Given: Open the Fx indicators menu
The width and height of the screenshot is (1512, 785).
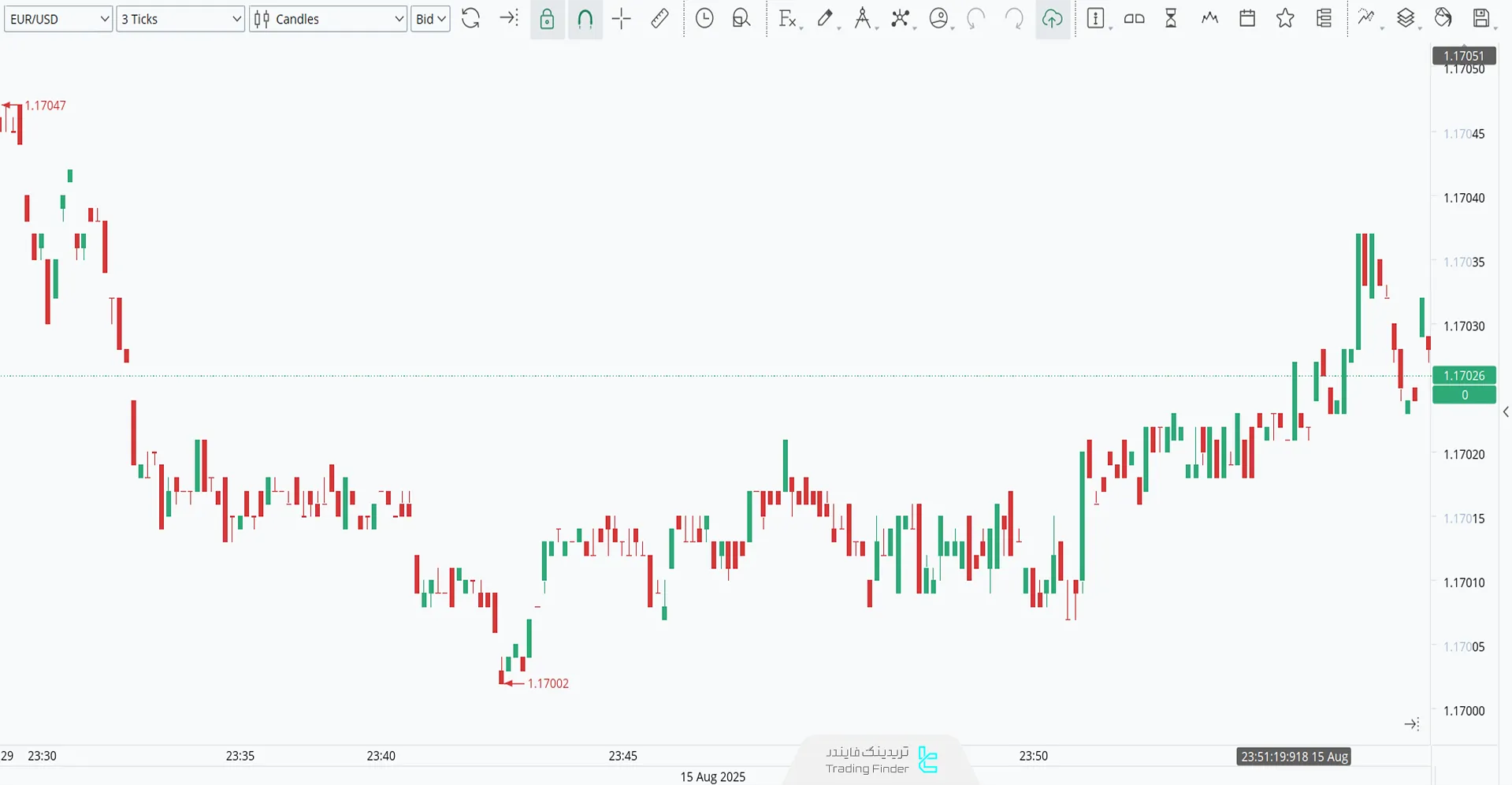Looking at the screenshot, I should [x=787, y=19].
